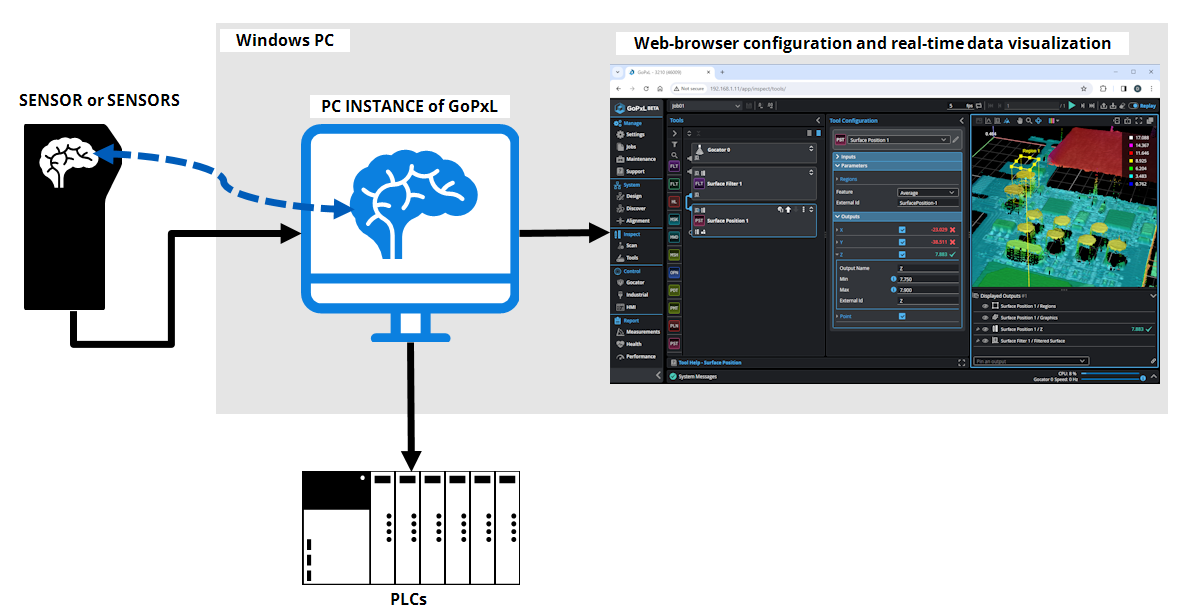Uncheck the X output checkbox

pos(902,230)
